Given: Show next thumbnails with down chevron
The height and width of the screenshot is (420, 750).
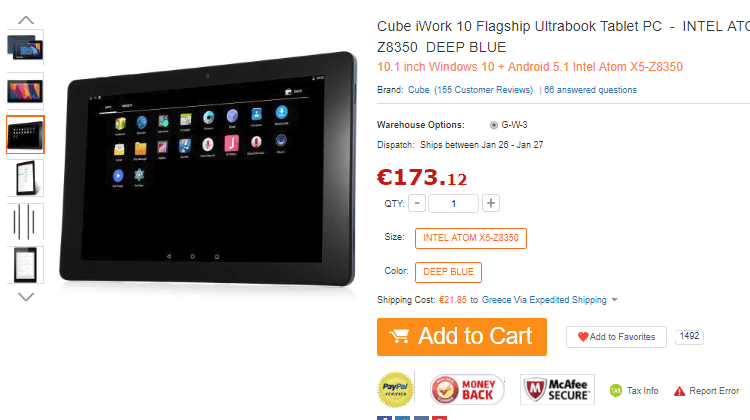Looking at the screenshot, I should 26,297.
